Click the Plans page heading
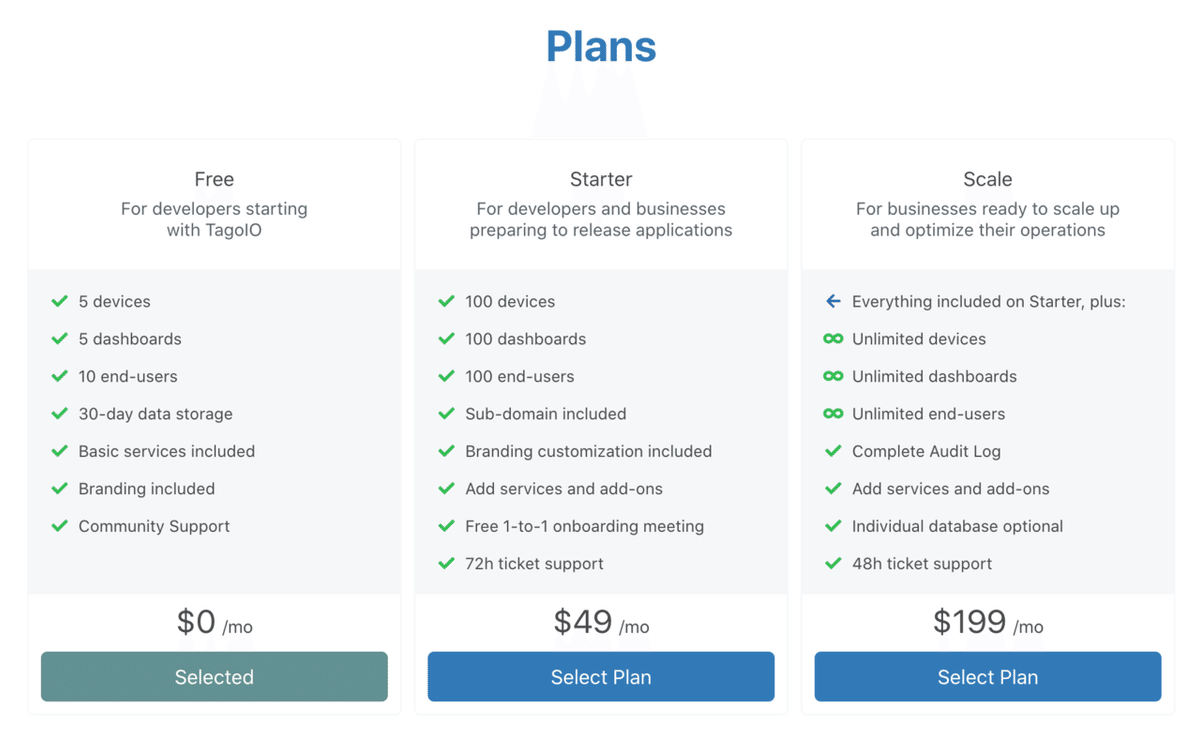 tap(601, 47)
